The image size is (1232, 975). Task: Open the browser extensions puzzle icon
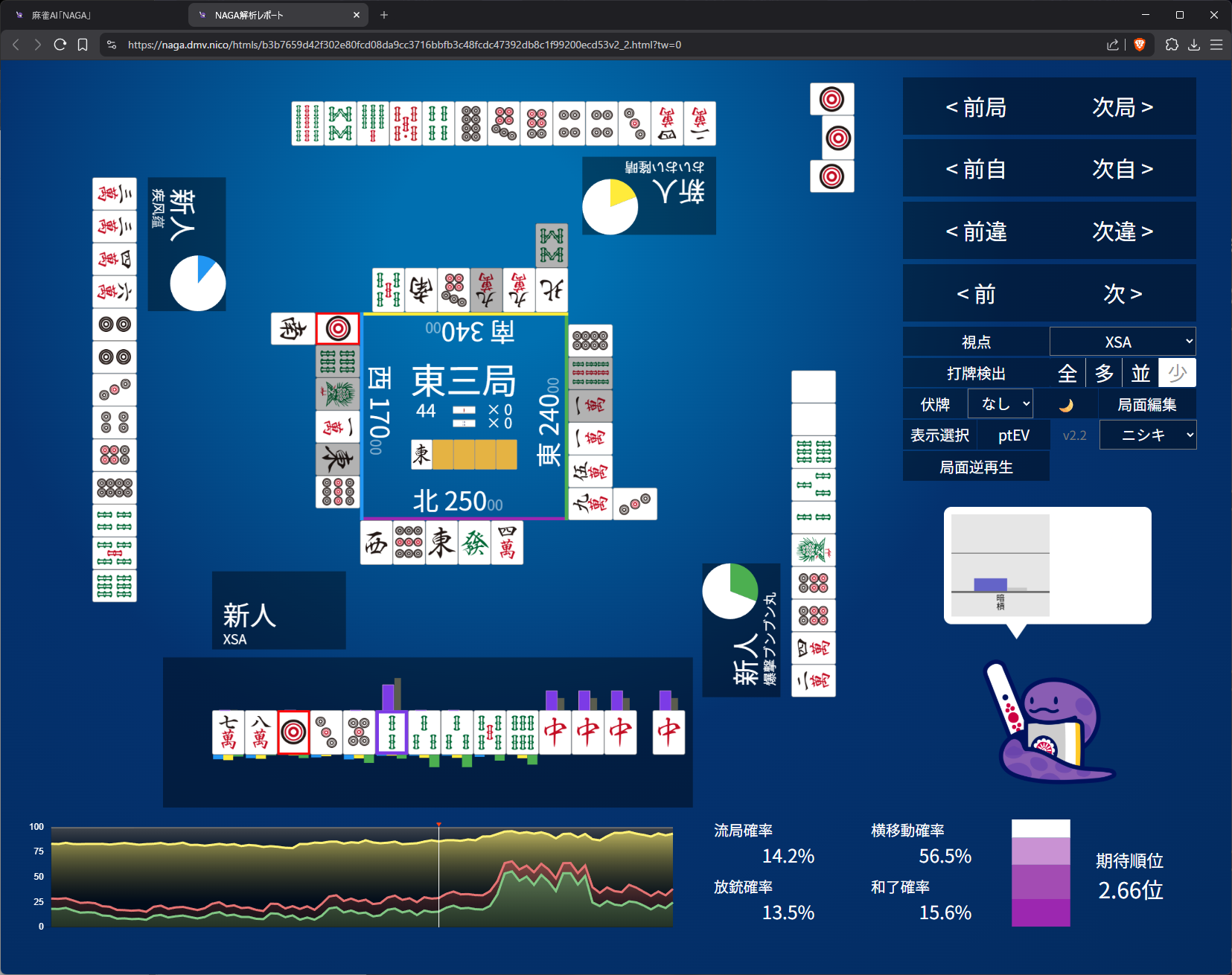click(1172, 45)
